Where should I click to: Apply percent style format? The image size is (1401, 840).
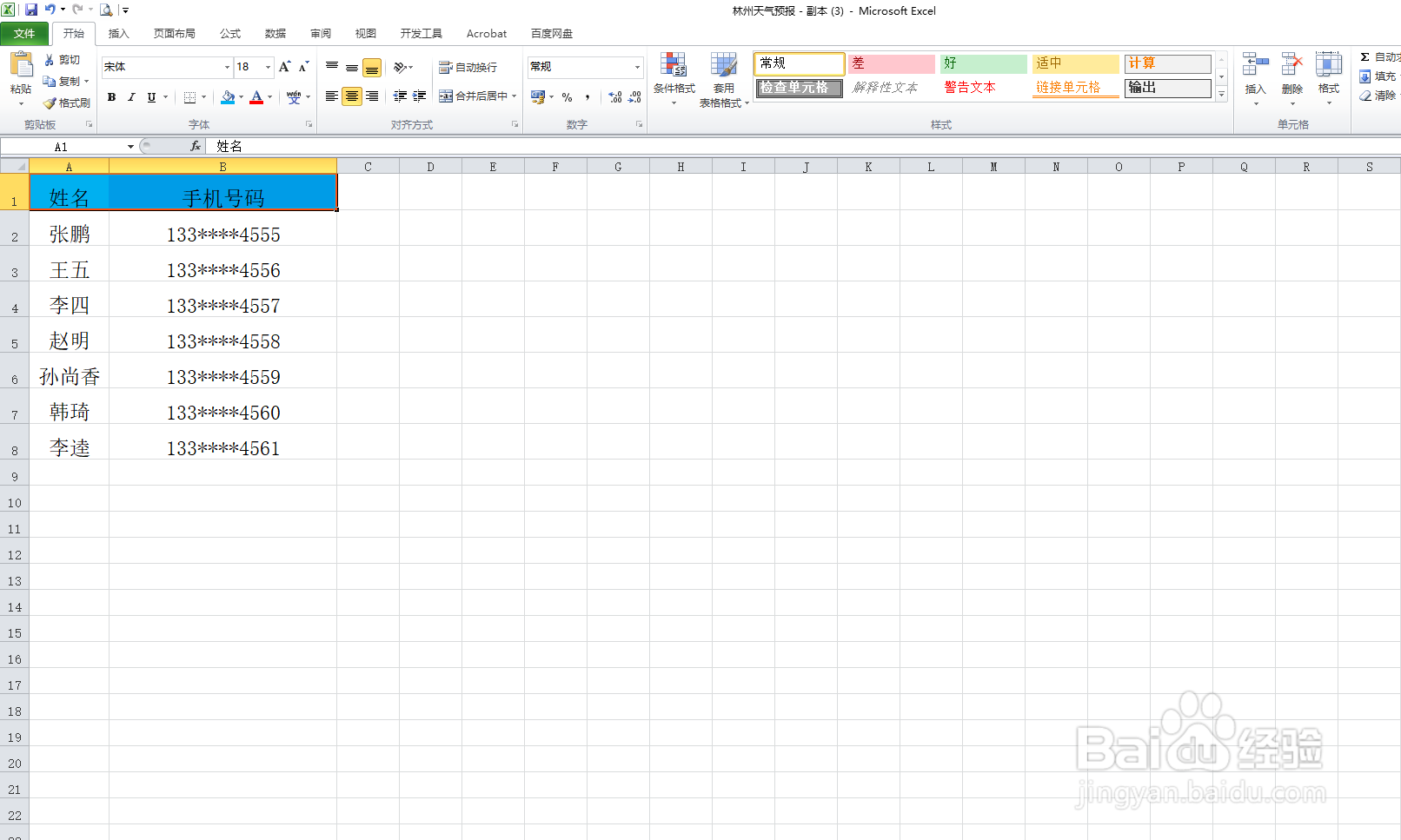point(567,97)
